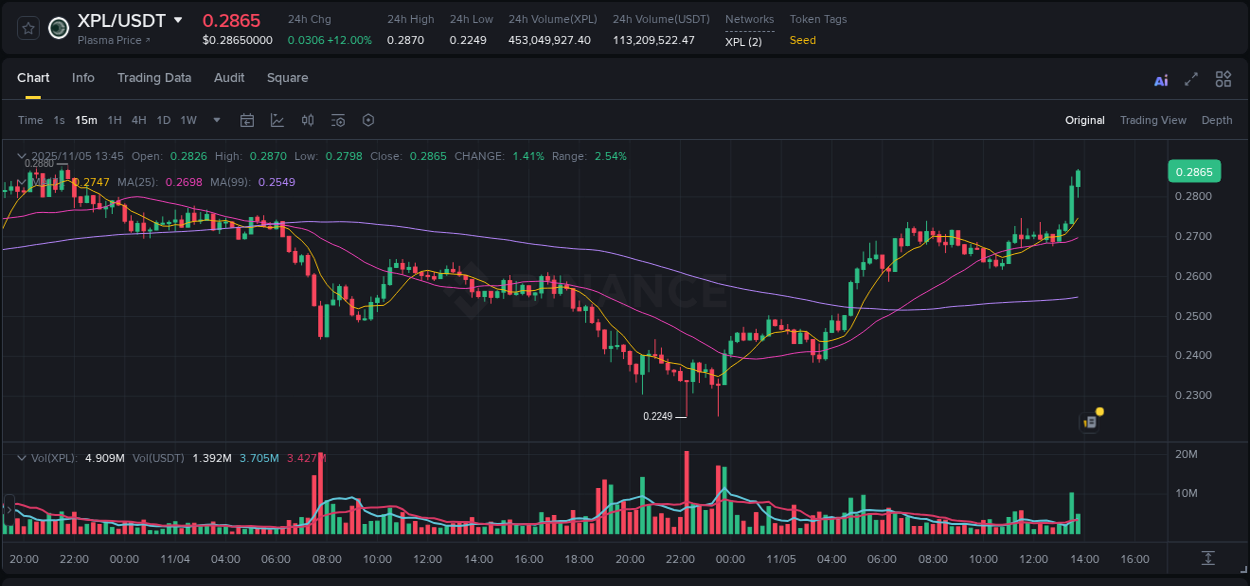Open the XPL/USDT pair selector dropdown
Image resolution: width=1250 pixels, height=586 pixels.
click(x=178, y=19)
